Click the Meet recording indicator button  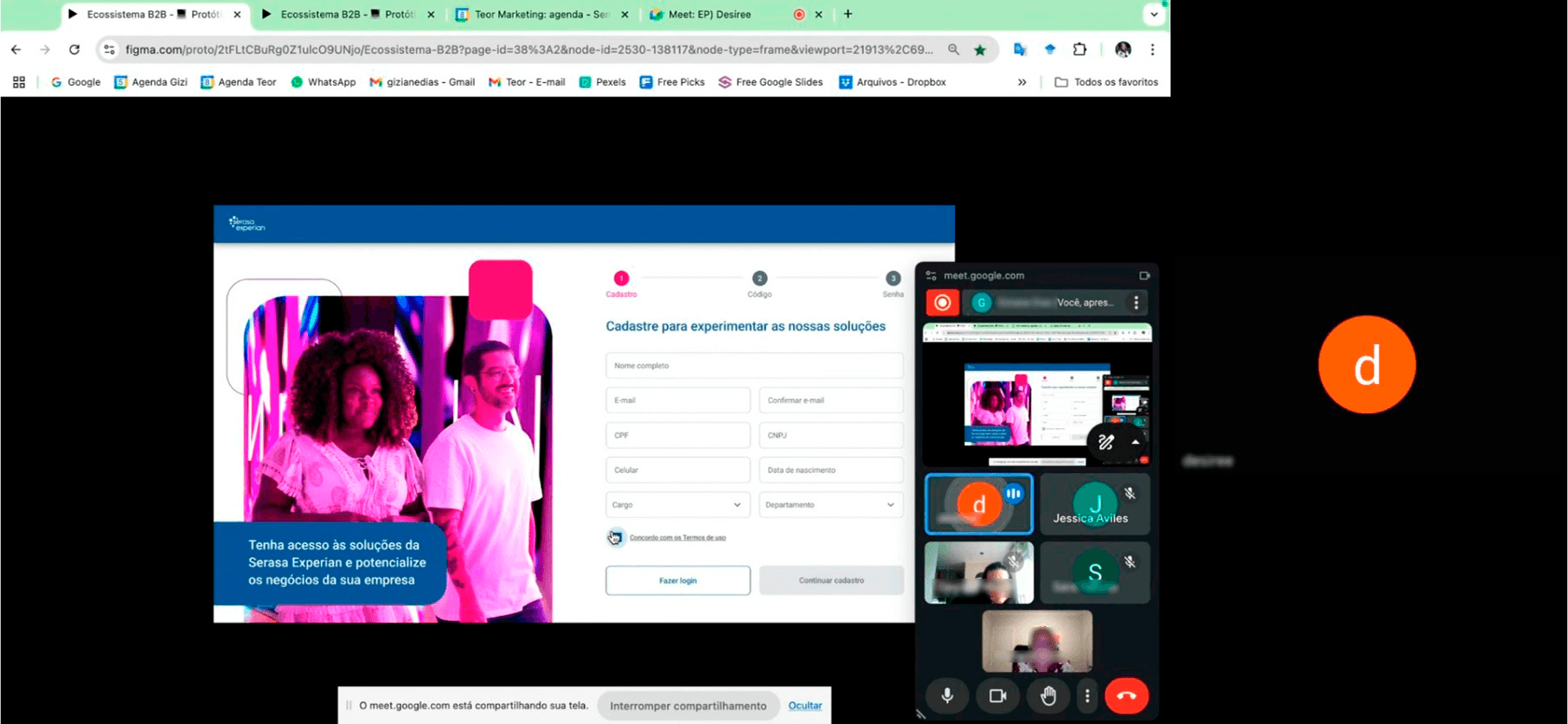[x=943, y=303]
